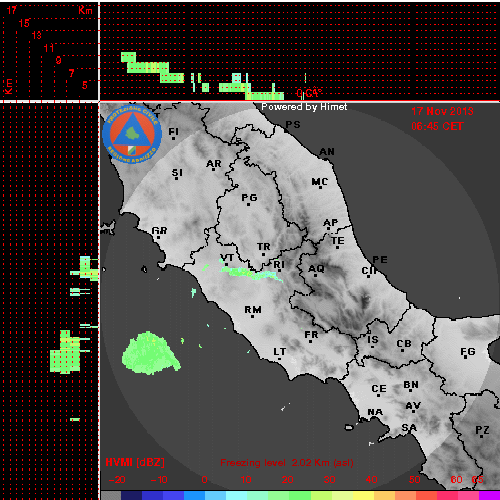Click the 'AR' city label

coord(214,164)
